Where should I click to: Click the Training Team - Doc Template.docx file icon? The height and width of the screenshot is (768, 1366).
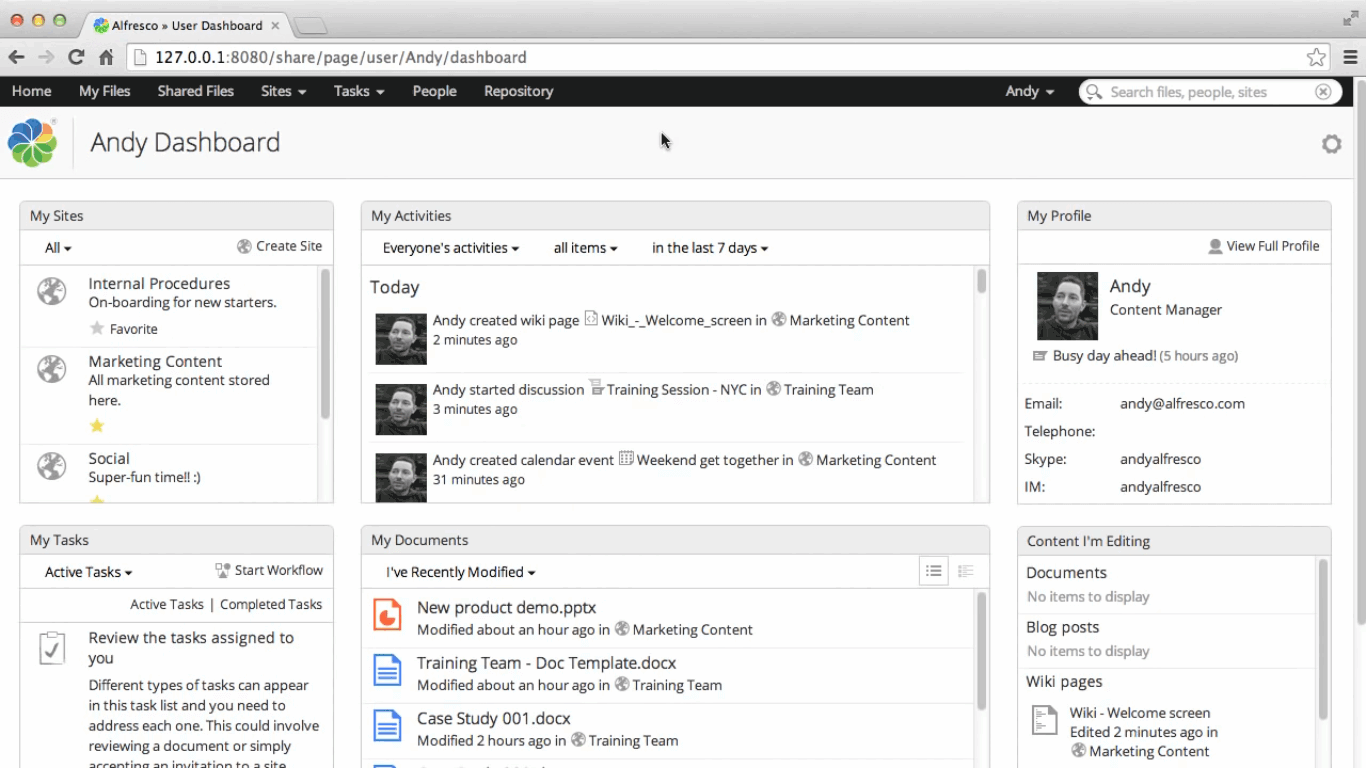coord(387,670)
